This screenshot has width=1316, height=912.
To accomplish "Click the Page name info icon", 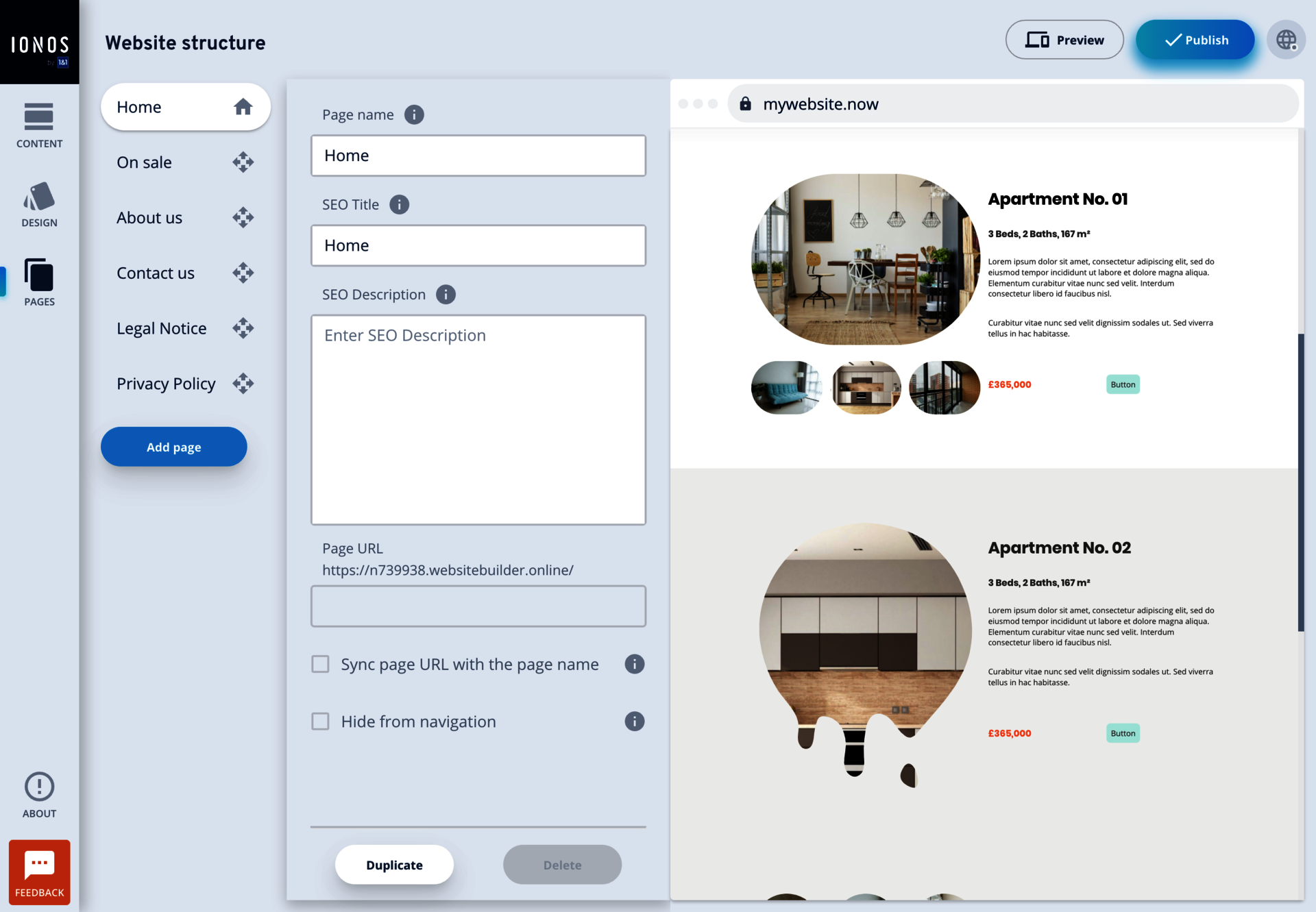I will point(414,114).
